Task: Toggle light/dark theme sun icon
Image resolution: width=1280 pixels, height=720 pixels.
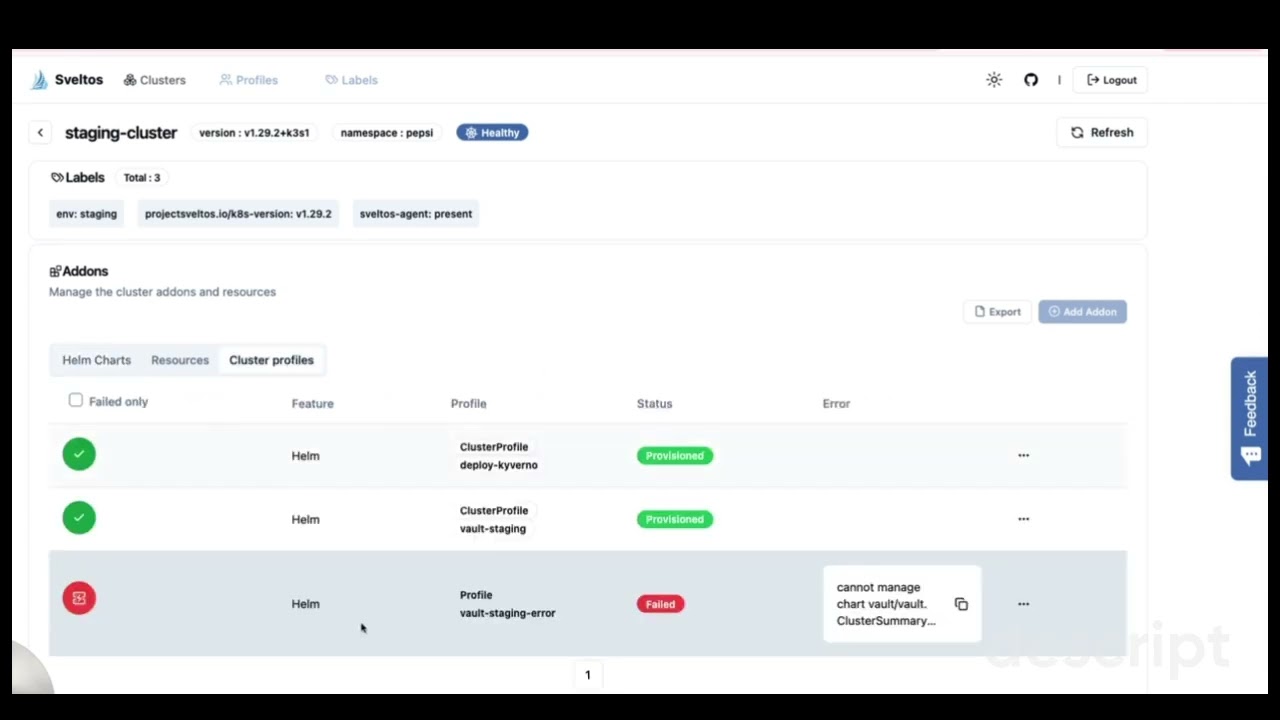Action: [994, 80]
